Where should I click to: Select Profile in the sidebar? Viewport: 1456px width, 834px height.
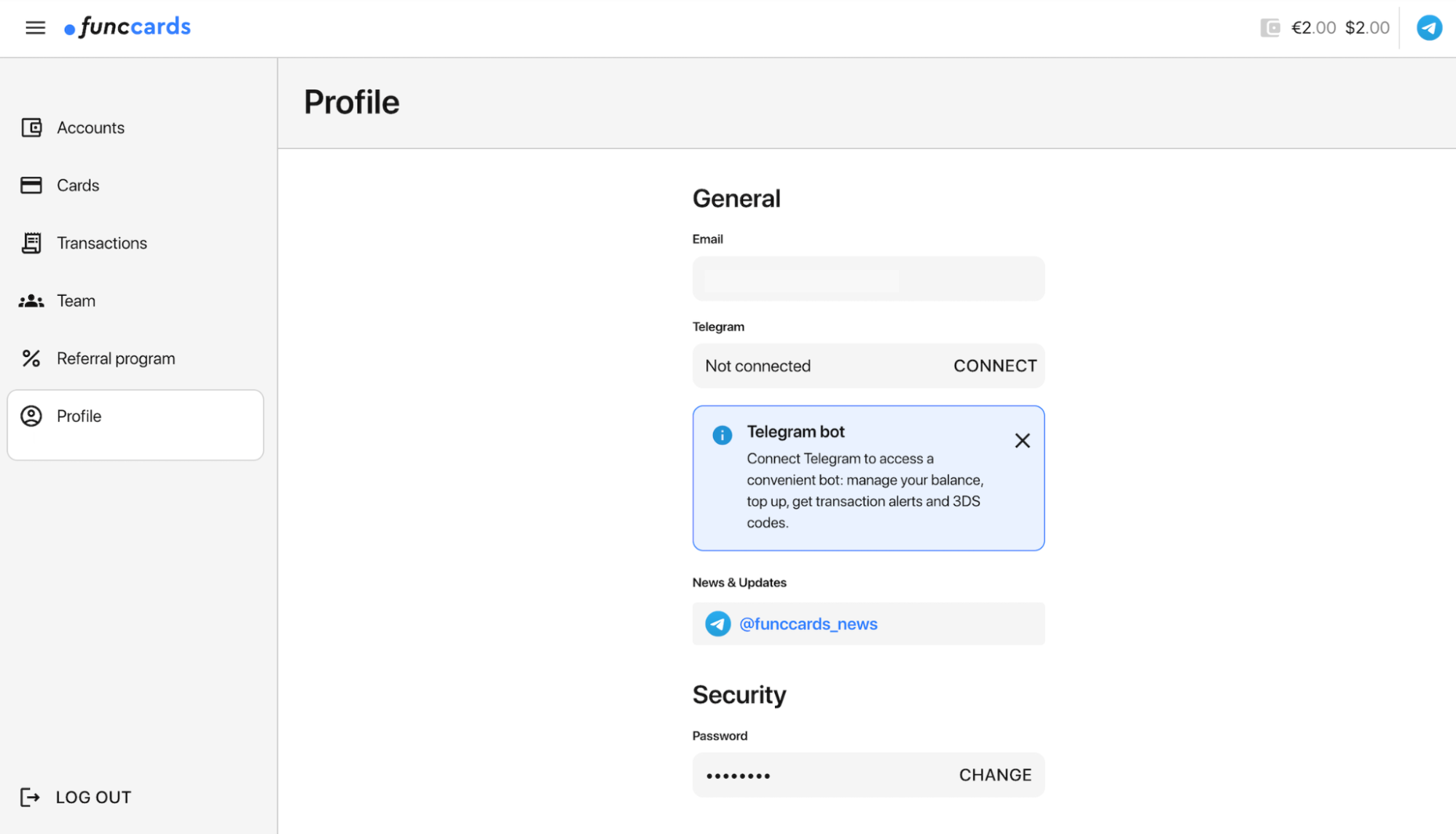coord(79,417)
